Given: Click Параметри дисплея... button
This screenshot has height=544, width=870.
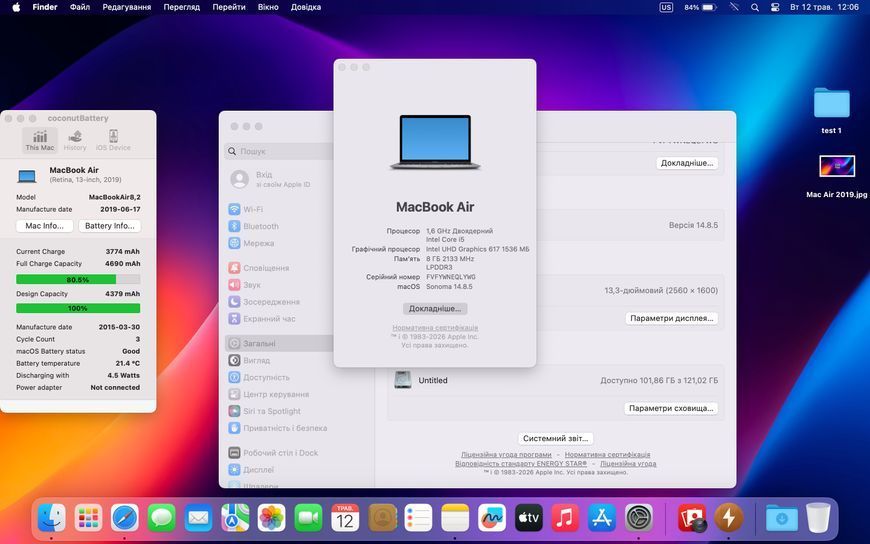Looking at the screenshot, I should coord(671,318).
